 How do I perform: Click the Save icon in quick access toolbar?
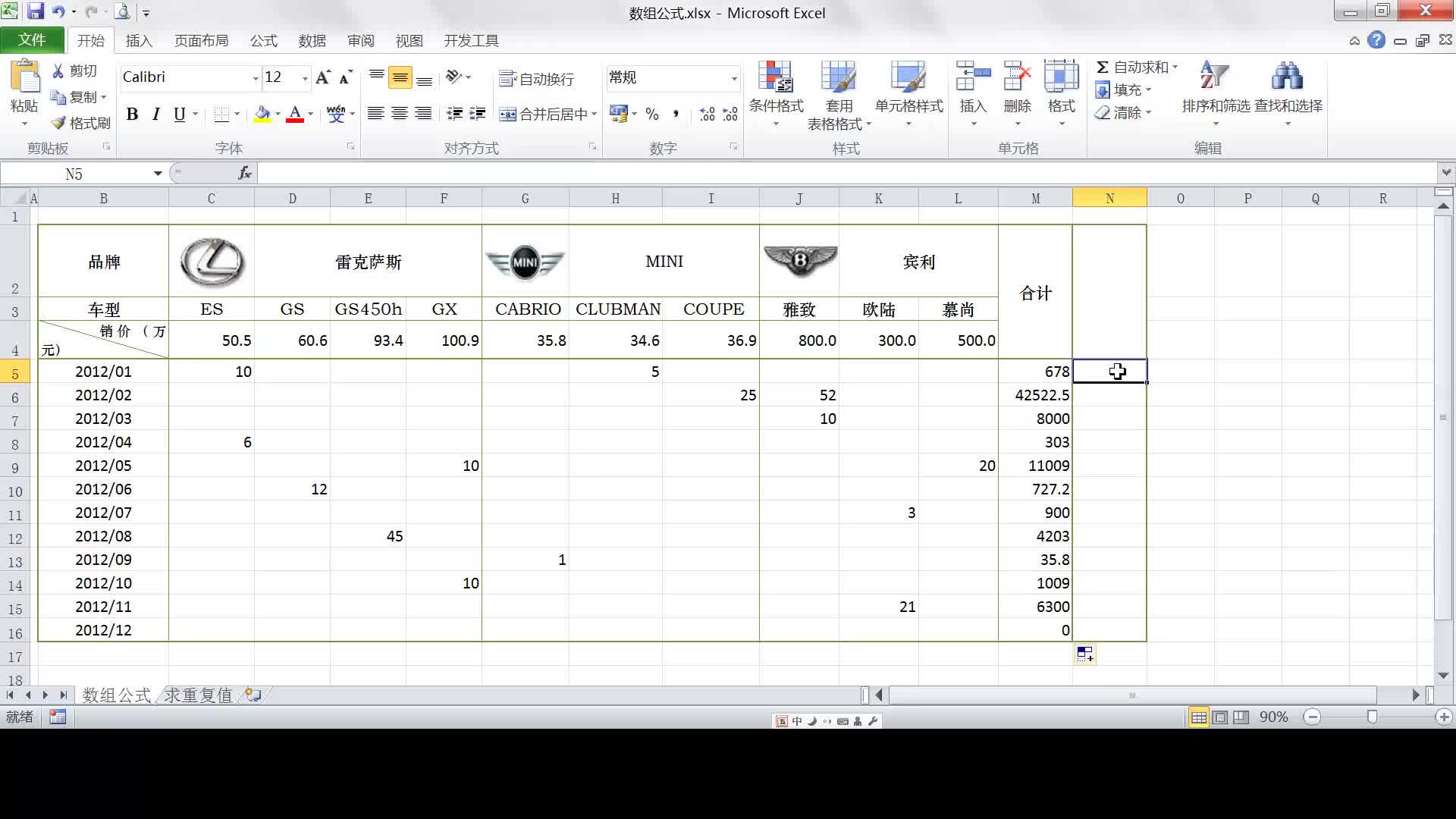coord(36,12)
